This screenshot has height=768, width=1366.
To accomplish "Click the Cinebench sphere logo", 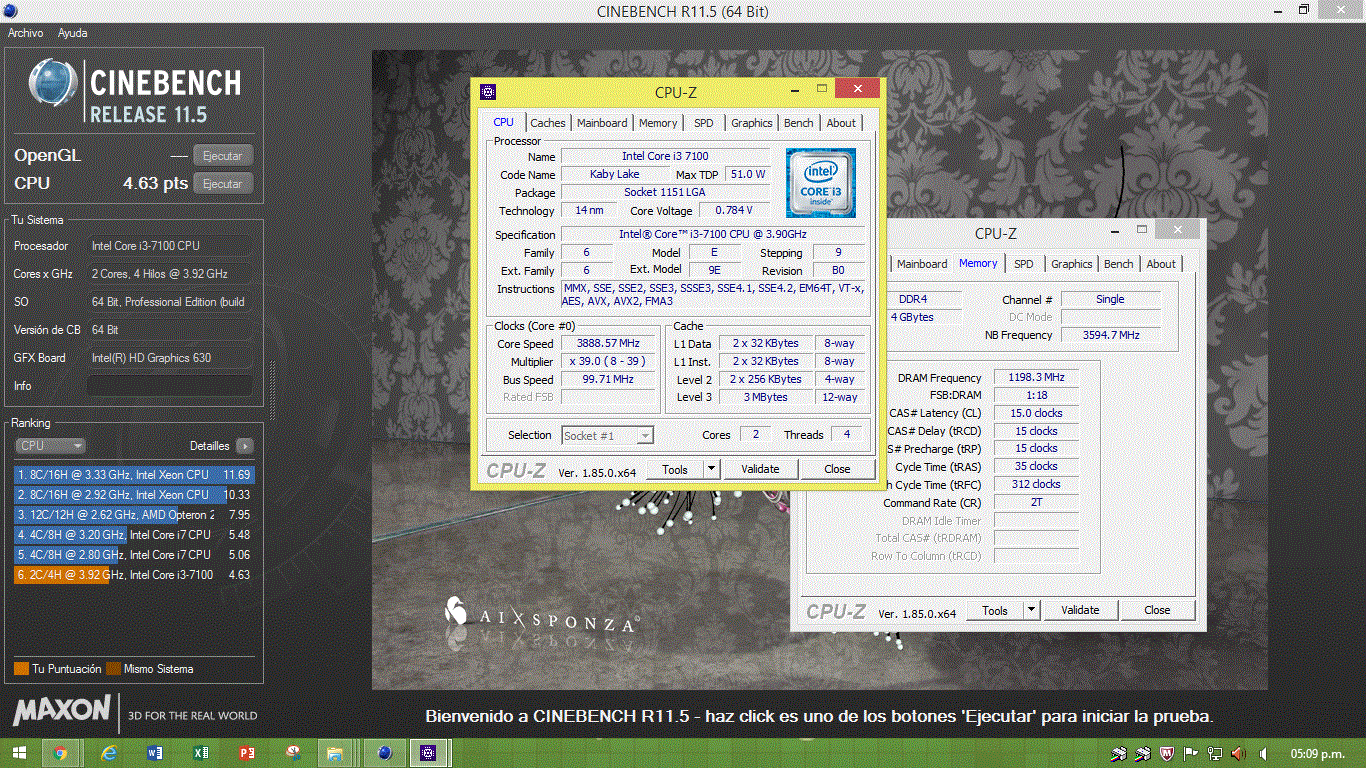I will pos(53,82).
